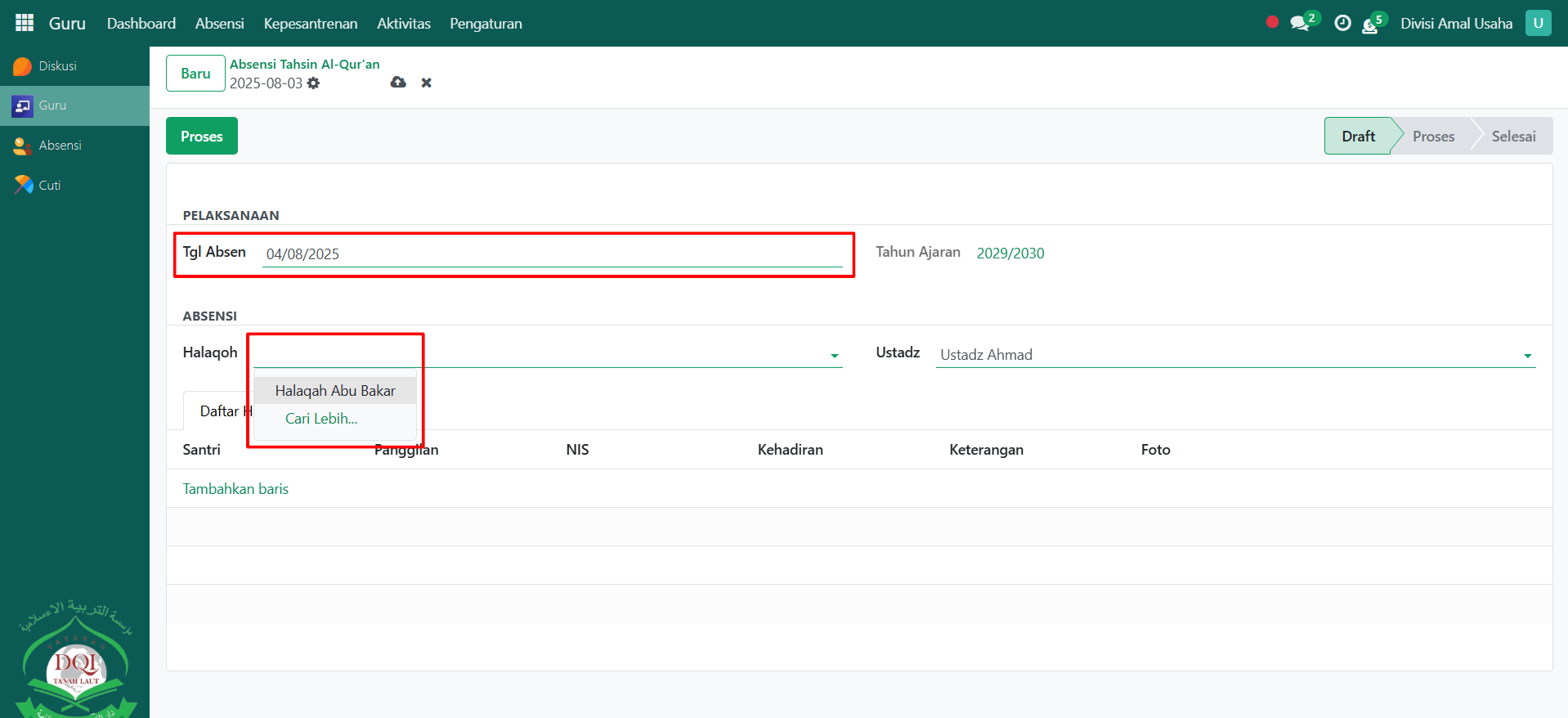Open the apps grid menu icon
The width and height of the screenshot is (1568, 718).
[25, 23]
